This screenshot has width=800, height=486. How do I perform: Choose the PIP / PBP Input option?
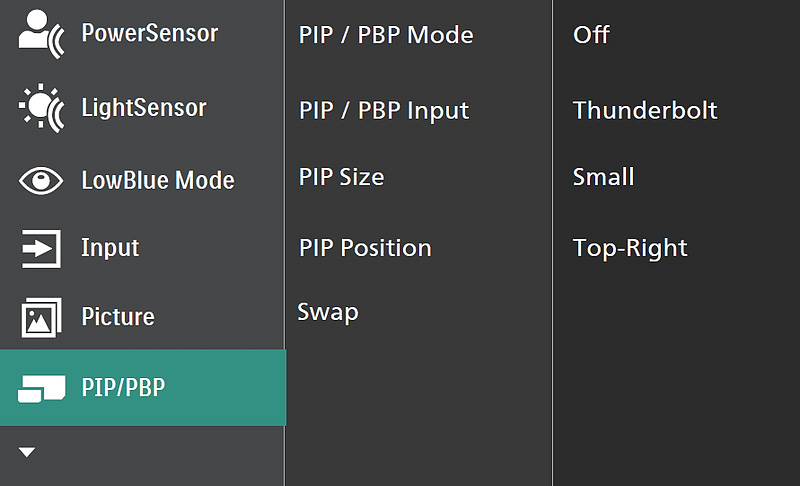[x=383, y=110]
